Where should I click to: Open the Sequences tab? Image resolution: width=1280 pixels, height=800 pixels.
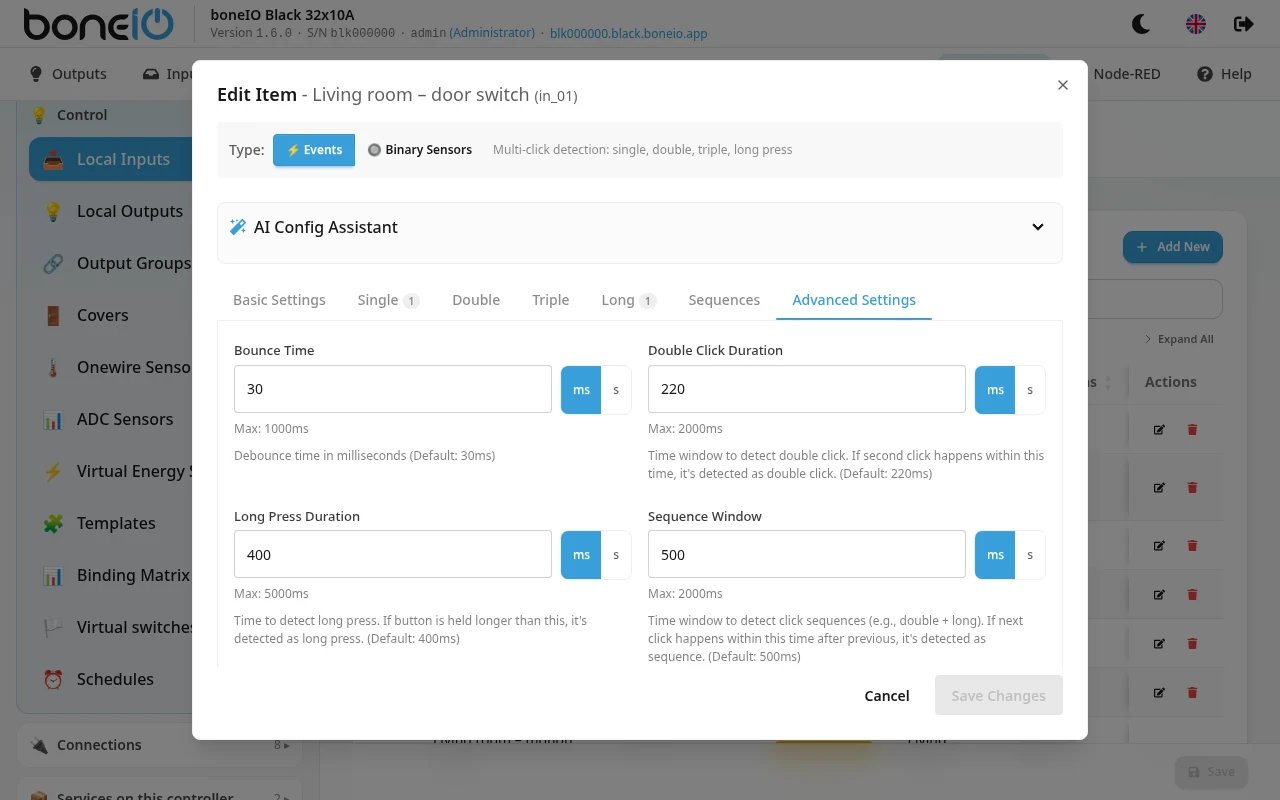[724, 300]
